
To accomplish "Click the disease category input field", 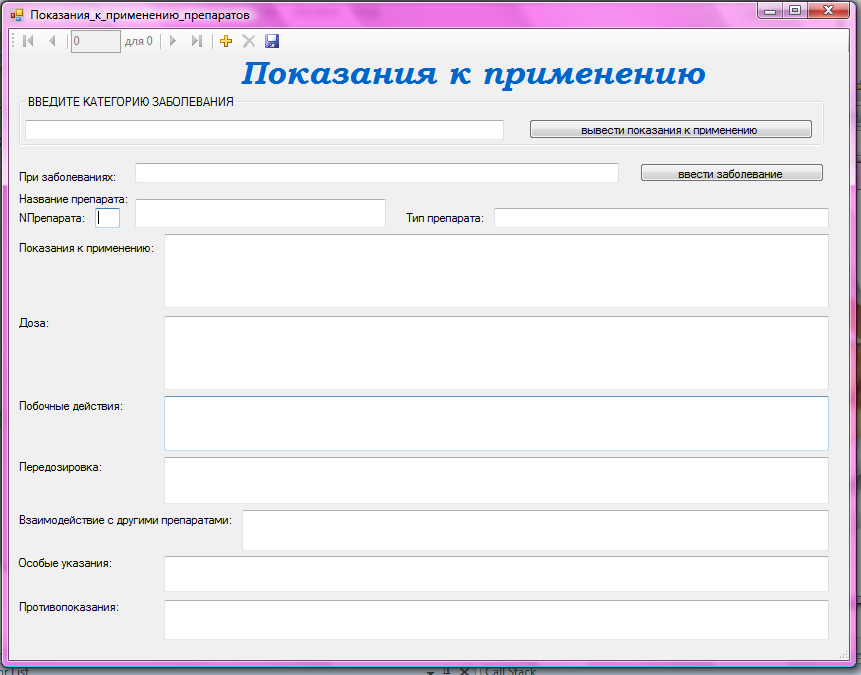I will (264, 130).
